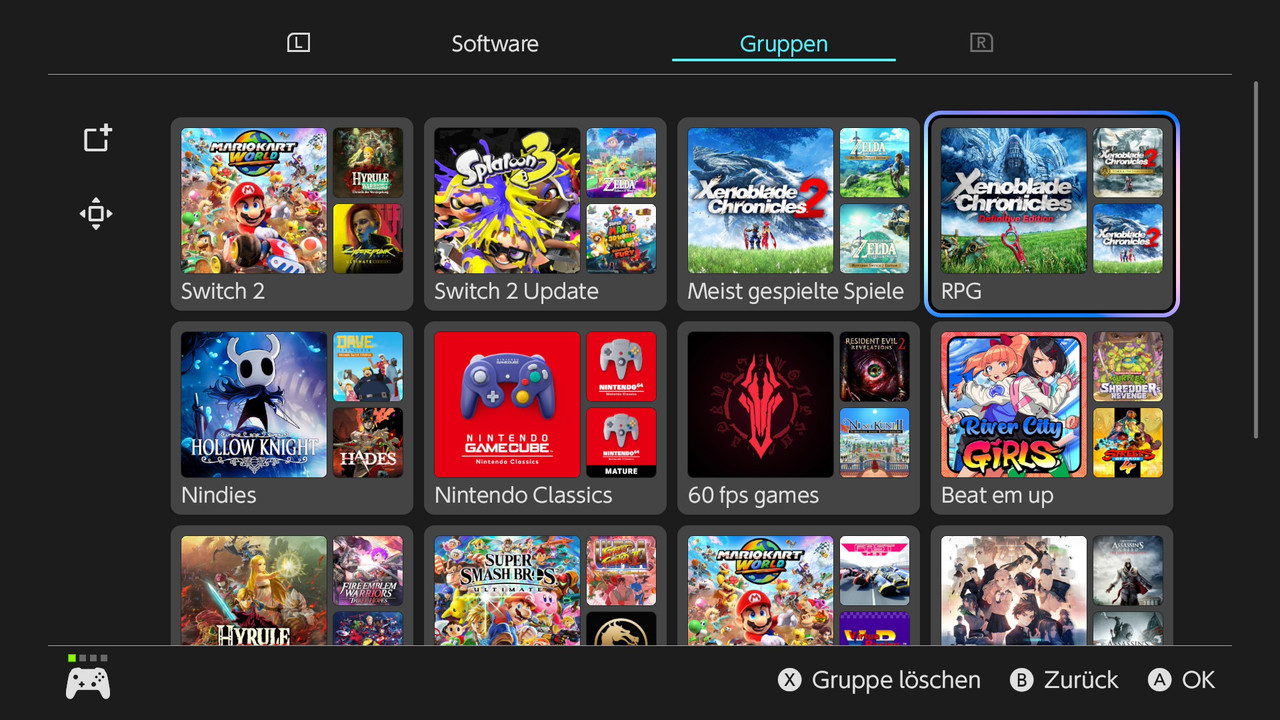
Task: Open the Switch 2 Update group
Action: point(545,214)
